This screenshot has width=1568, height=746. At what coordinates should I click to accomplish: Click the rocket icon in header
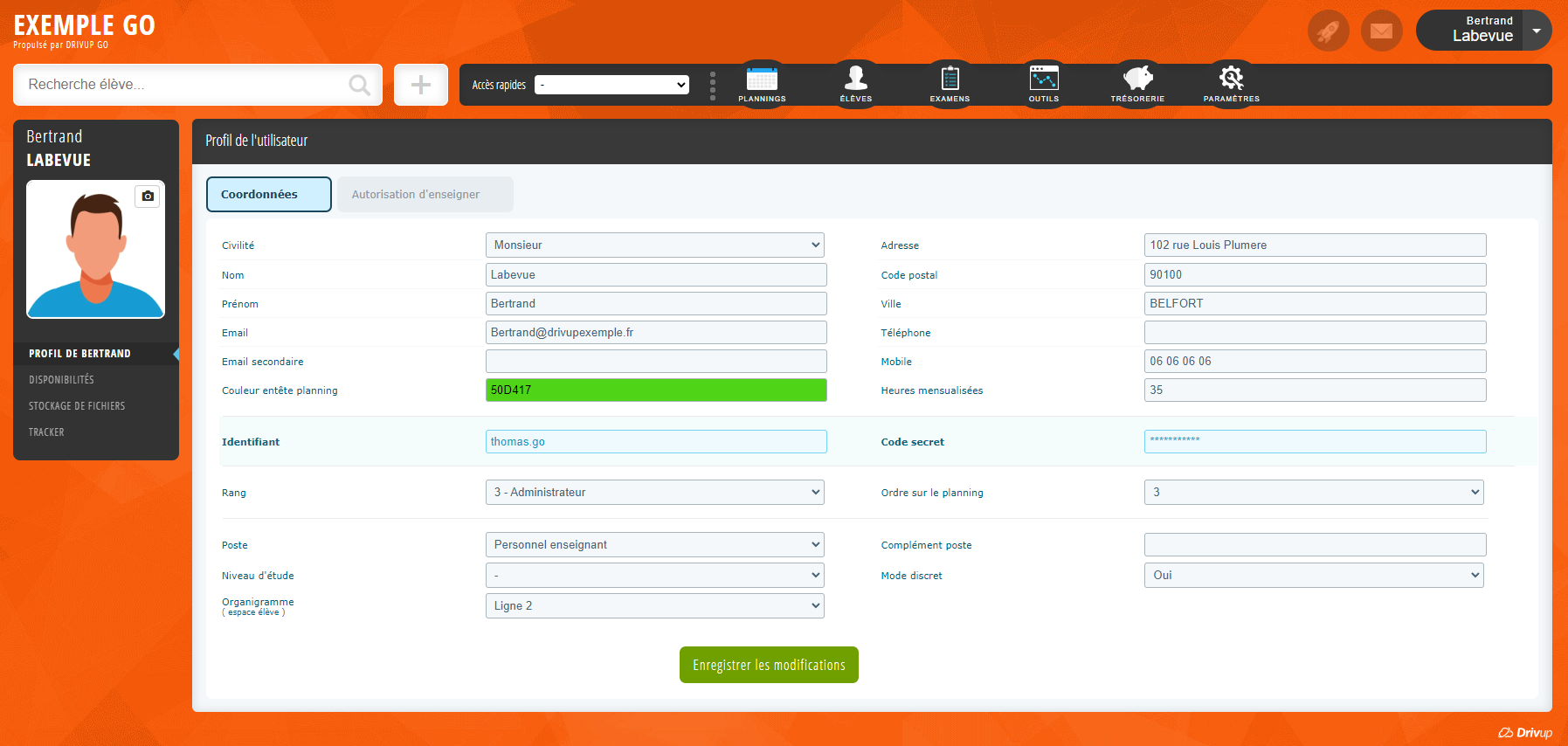pyautogui.click(x=1328, y=31)
